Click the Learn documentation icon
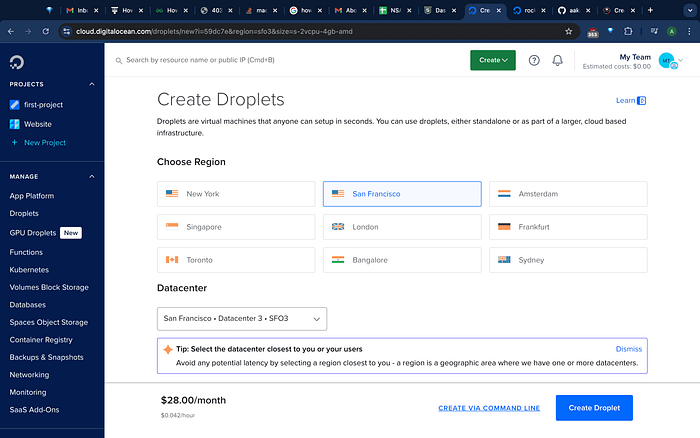700x438 pixels. 642,100
